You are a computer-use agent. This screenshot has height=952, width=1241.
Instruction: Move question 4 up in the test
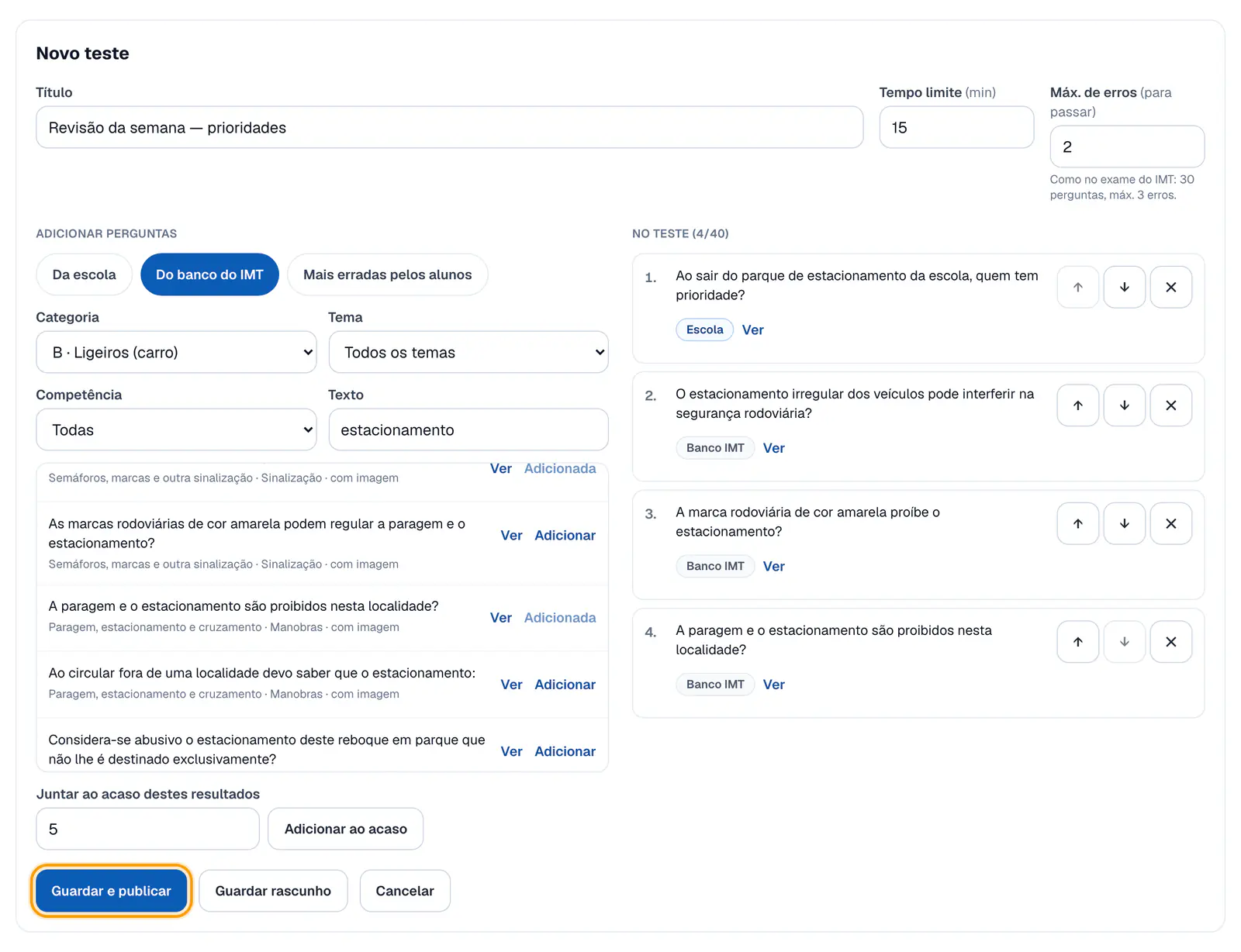(x=1078, y=642)
